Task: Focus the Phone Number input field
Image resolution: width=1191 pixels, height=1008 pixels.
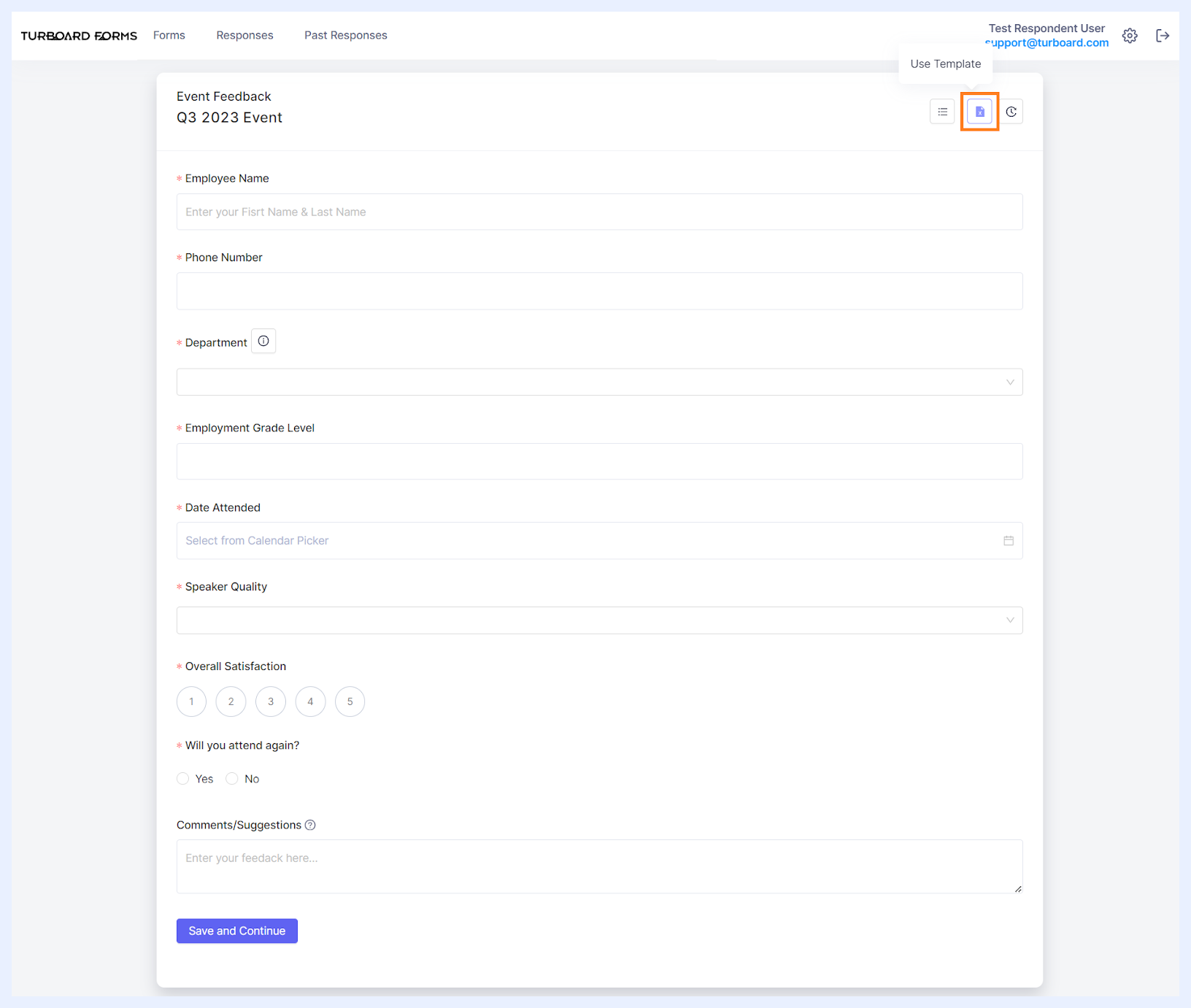Action: (x=600, y=291)
